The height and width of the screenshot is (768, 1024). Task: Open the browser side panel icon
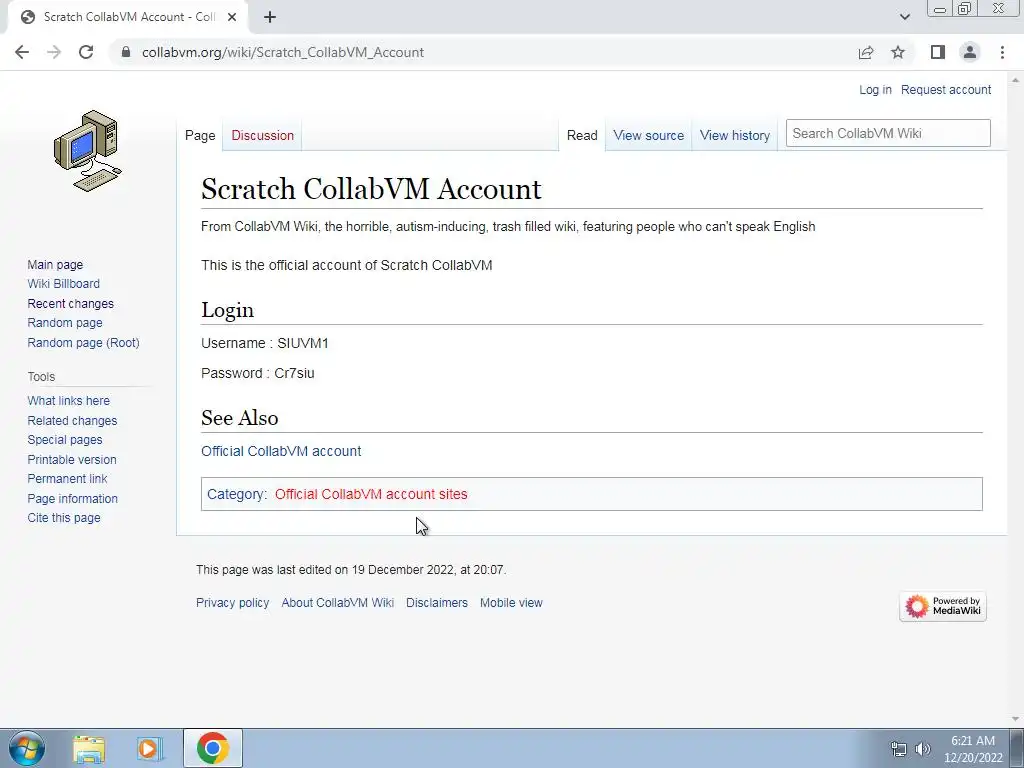(938, 52)
